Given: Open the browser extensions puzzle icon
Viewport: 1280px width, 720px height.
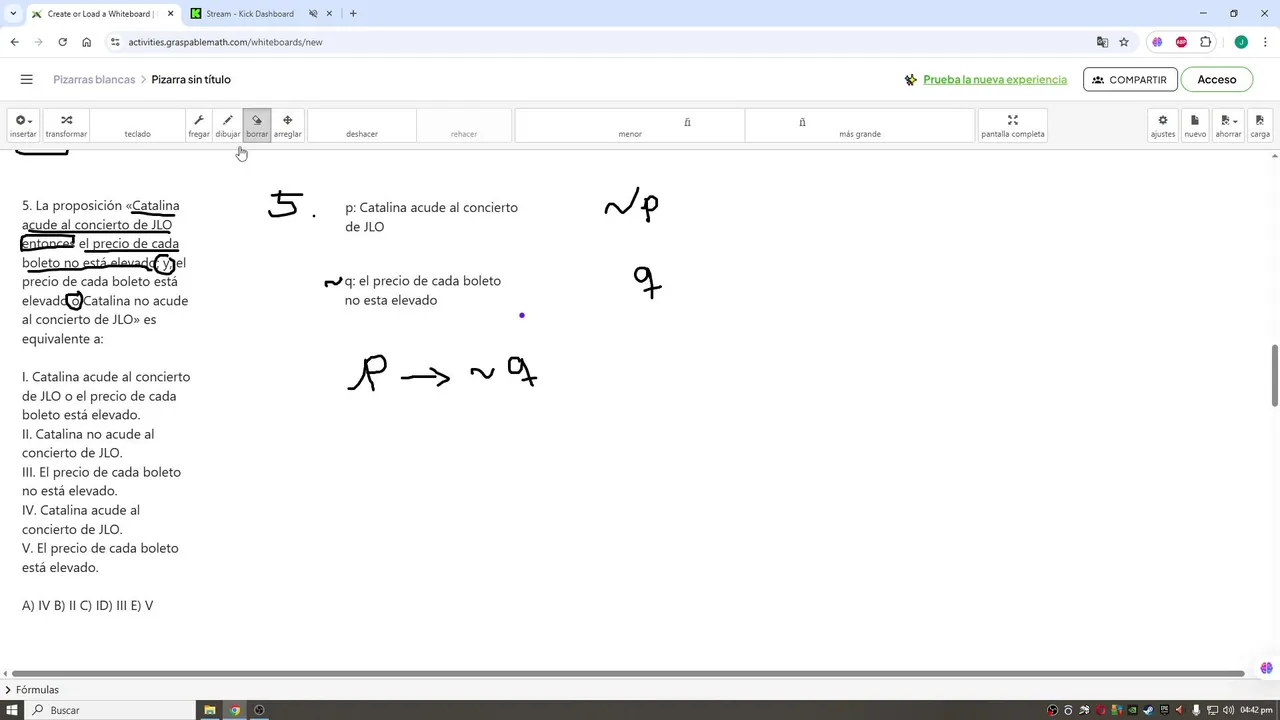Looking at the screenshot, I should coord(1205,42).
